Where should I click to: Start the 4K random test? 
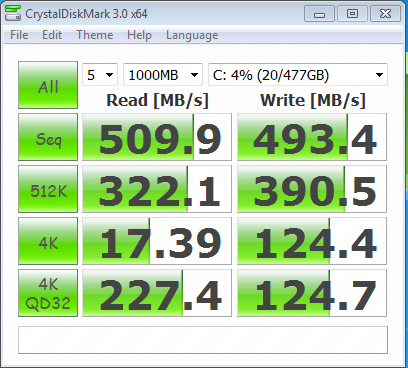tap(48, 241)
